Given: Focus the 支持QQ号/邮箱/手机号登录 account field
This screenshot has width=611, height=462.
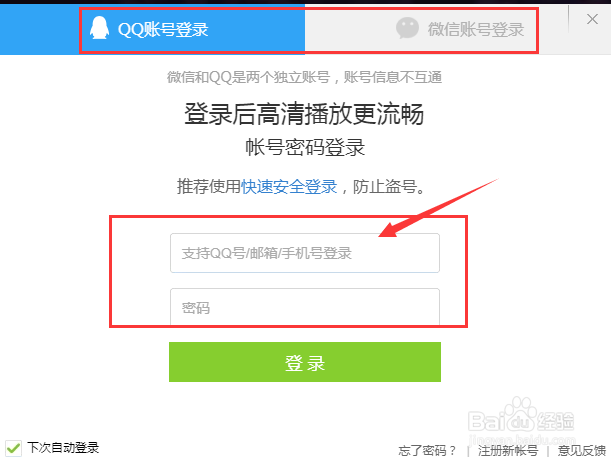Looking at the screenshot, I should pos(305,253).
